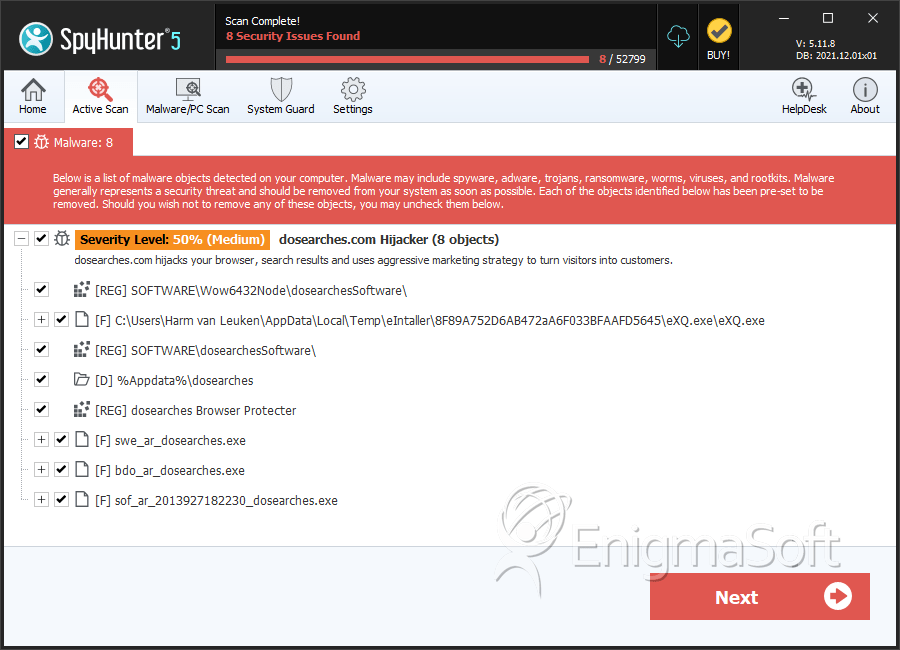900x650 pixels.
Task: Click the cloud download update icon
Action: pyautogui.click(x=678, y=37)
